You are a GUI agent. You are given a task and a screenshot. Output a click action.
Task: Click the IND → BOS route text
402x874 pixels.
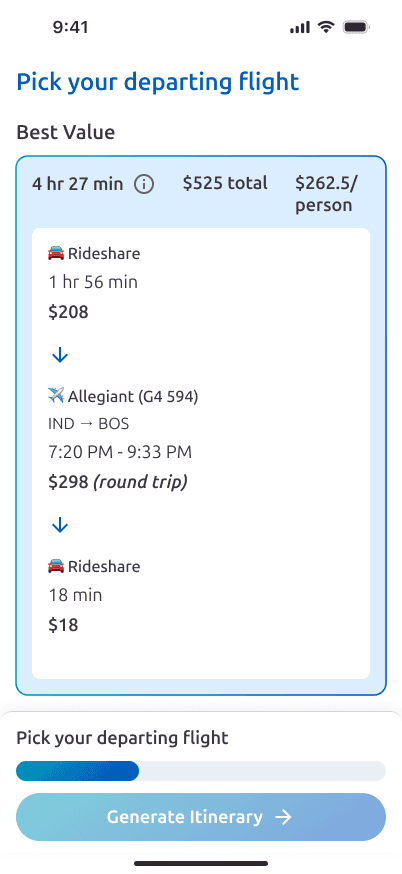(x=89, y=424)
